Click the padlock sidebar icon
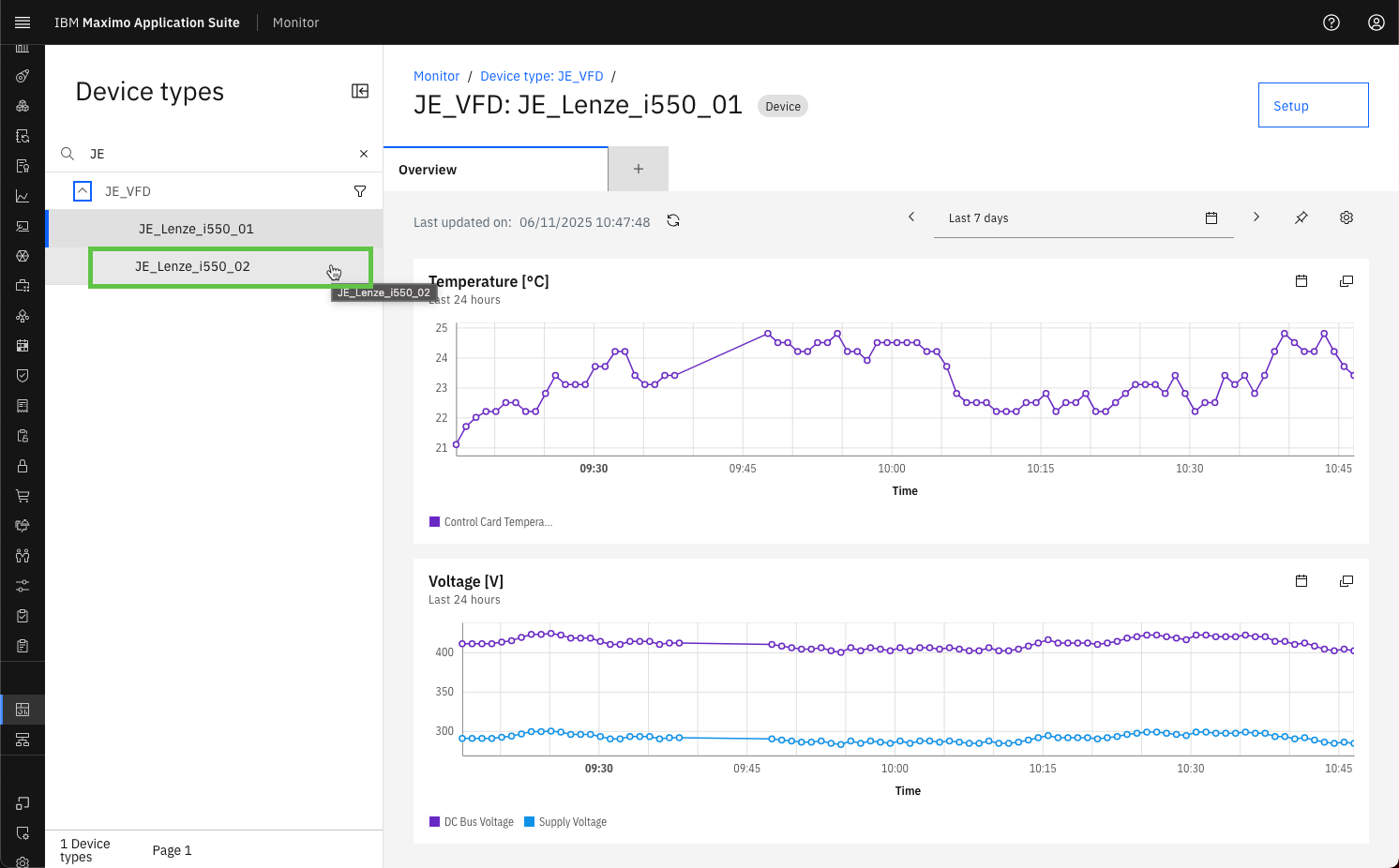Image resolution: width=1399 pixels, height=868 pixels. pos(23,466)
